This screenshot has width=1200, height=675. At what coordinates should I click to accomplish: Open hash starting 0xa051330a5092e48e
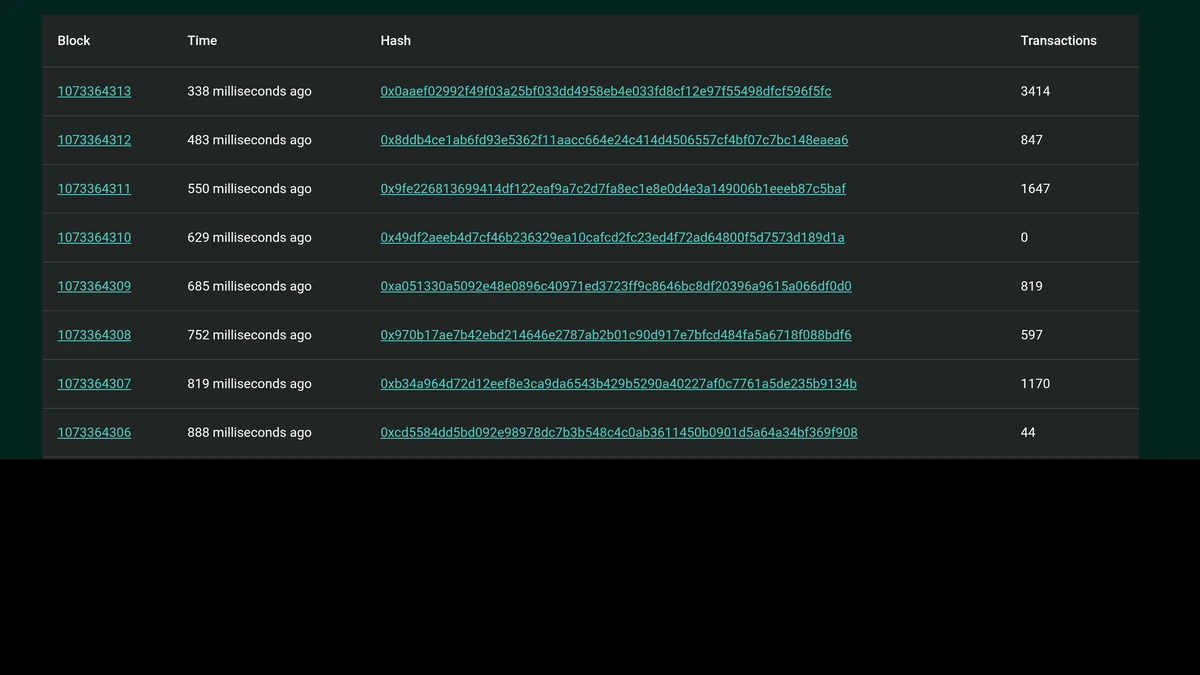click(x=616, y=286)
